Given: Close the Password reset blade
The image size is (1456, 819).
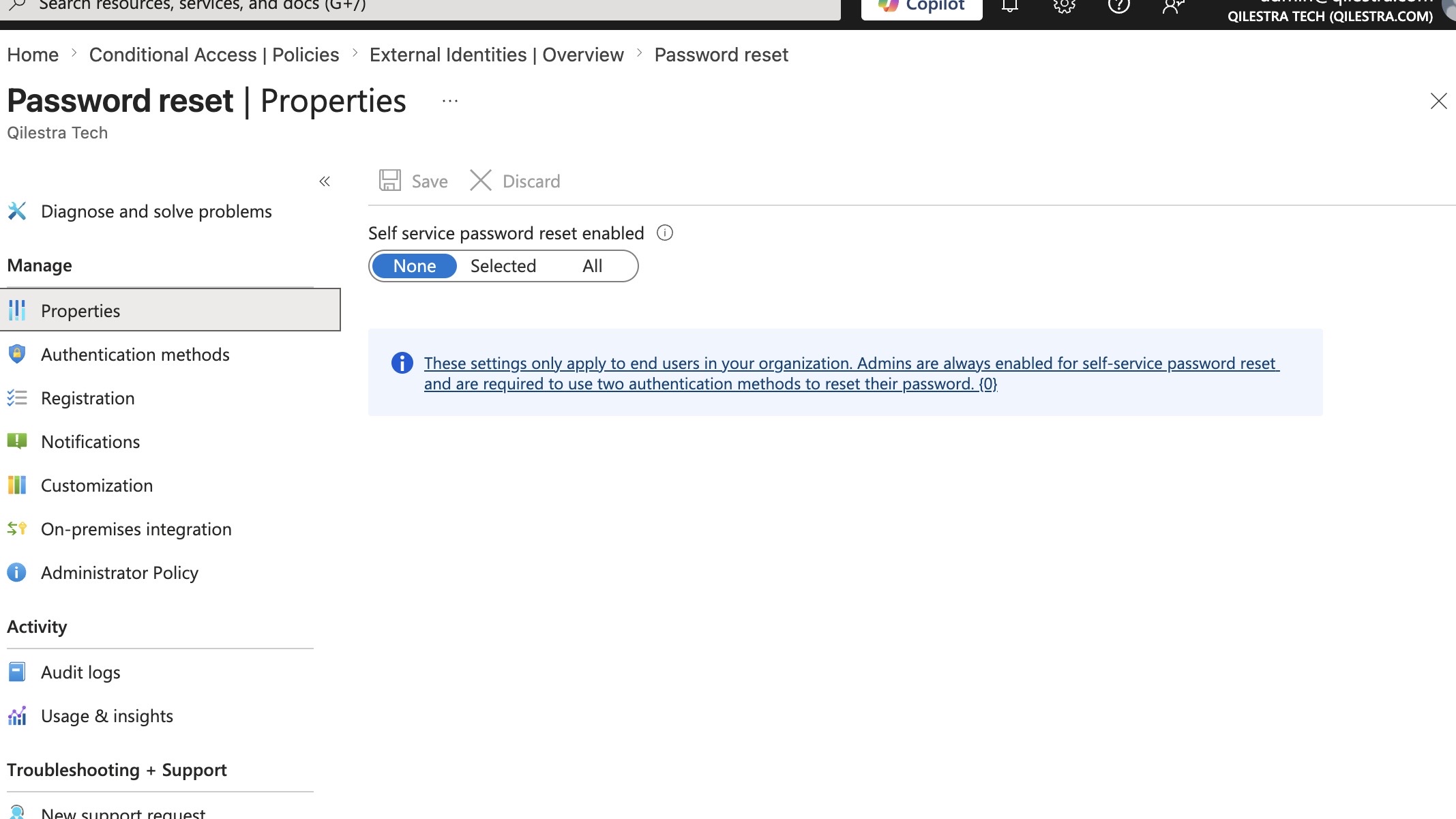Looking at the screenshot, I should coord(1438,101).
